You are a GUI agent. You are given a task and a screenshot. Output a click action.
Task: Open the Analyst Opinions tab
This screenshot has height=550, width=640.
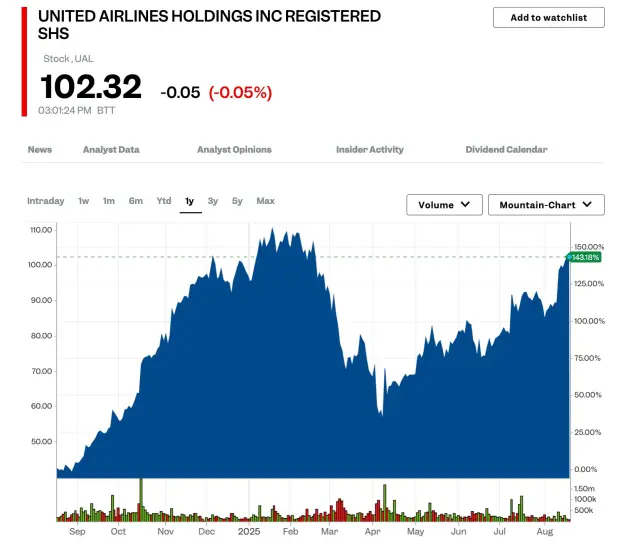234,150
